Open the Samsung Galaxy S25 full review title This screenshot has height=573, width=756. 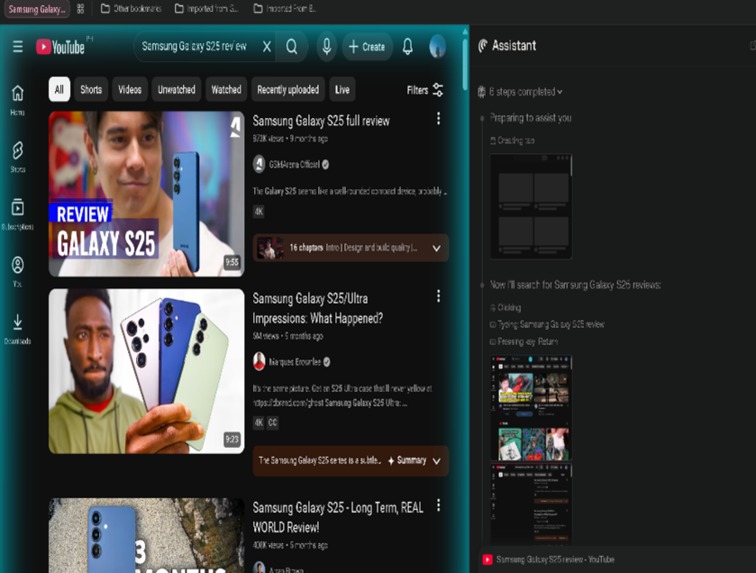click(x=321, y=121)
